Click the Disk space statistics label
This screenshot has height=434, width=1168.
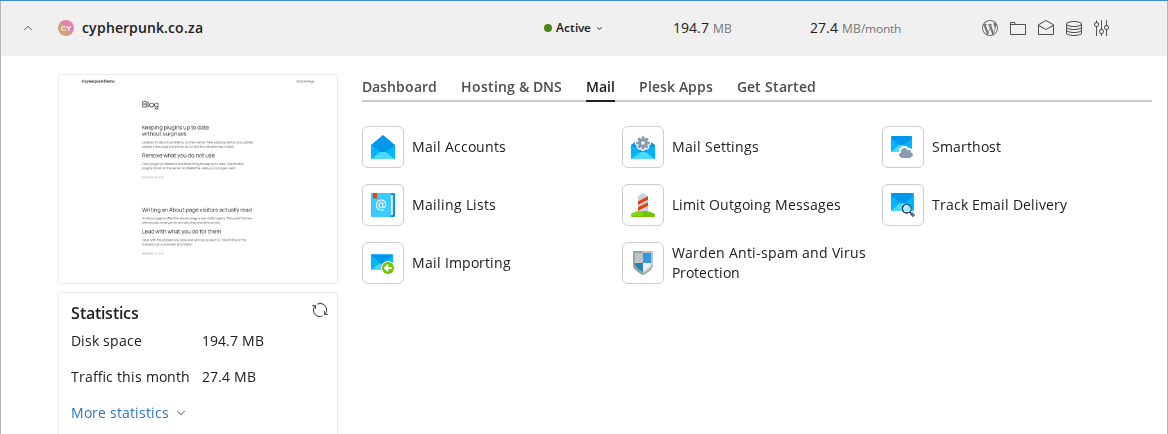107,341
